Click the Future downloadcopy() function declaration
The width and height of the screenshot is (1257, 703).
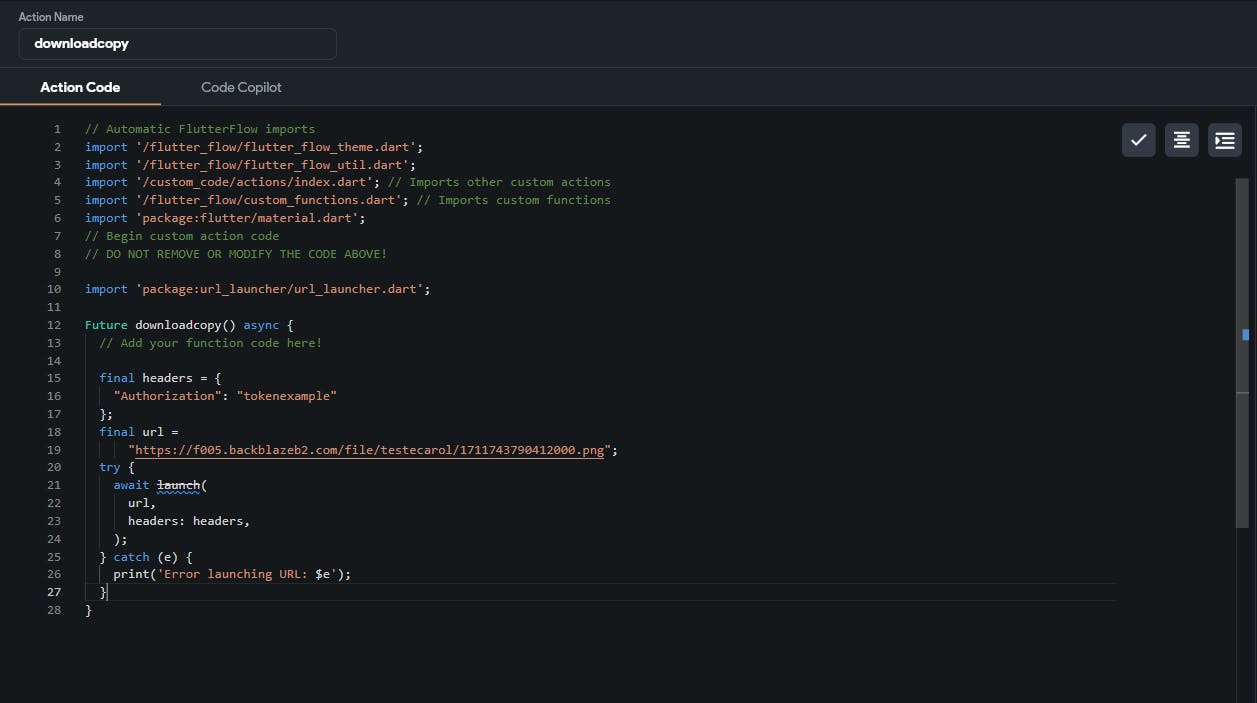(188, 325)
